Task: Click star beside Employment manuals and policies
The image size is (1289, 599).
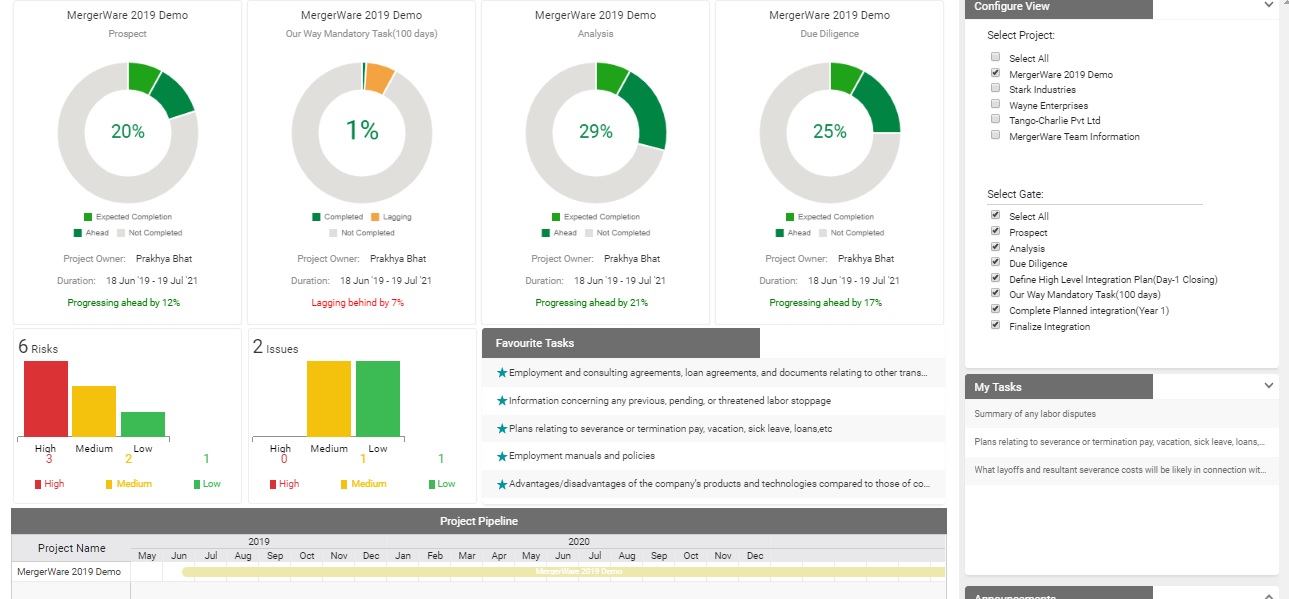Action: [502, 456]
